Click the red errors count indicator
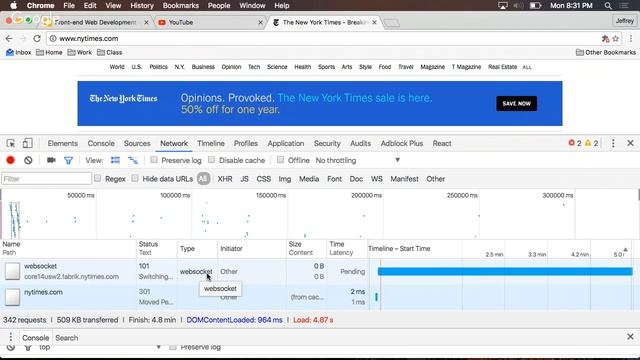640x360 pixels. click(575, 143)
